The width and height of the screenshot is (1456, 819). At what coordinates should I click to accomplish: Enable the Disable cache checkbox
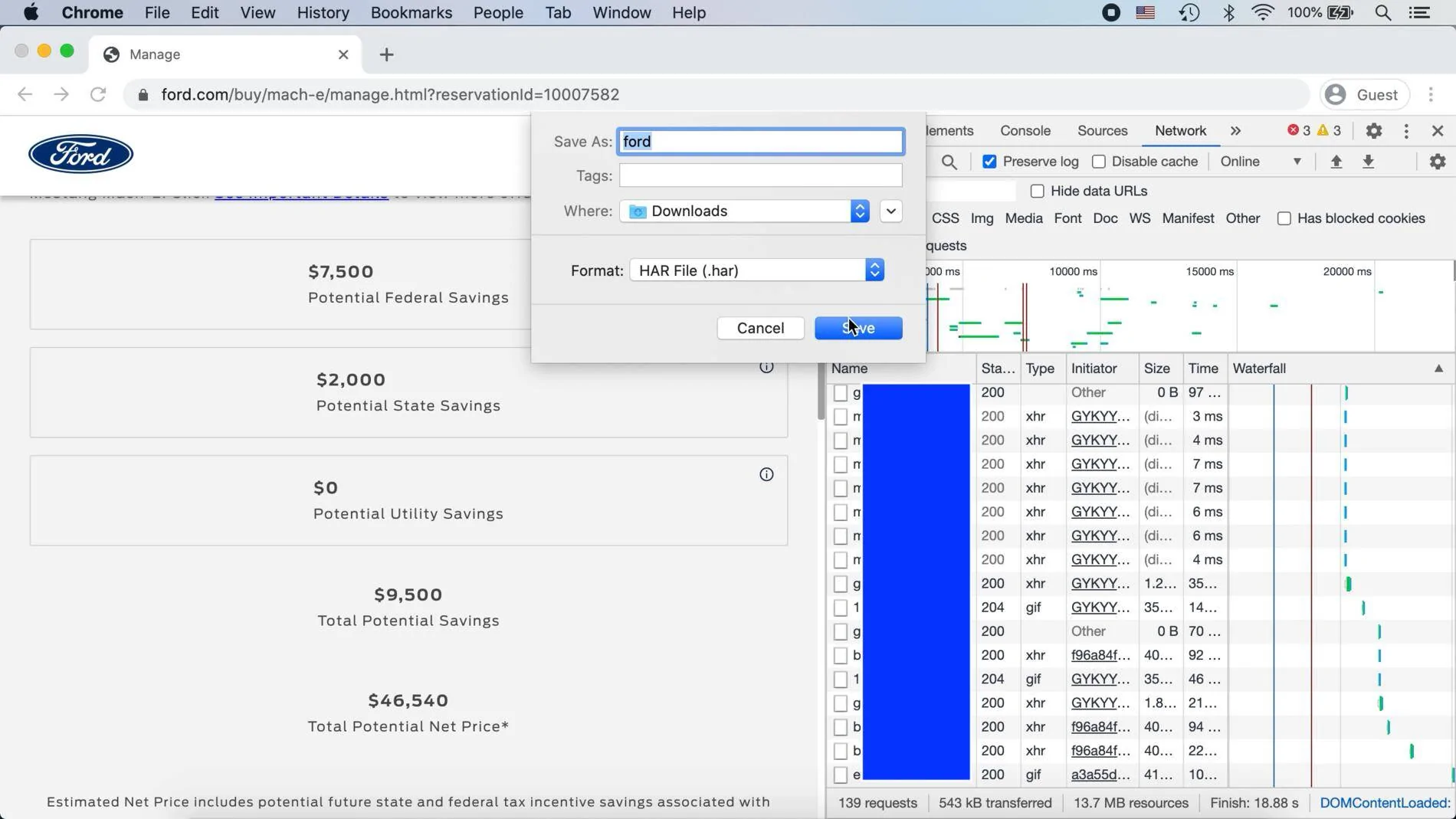1099,162
